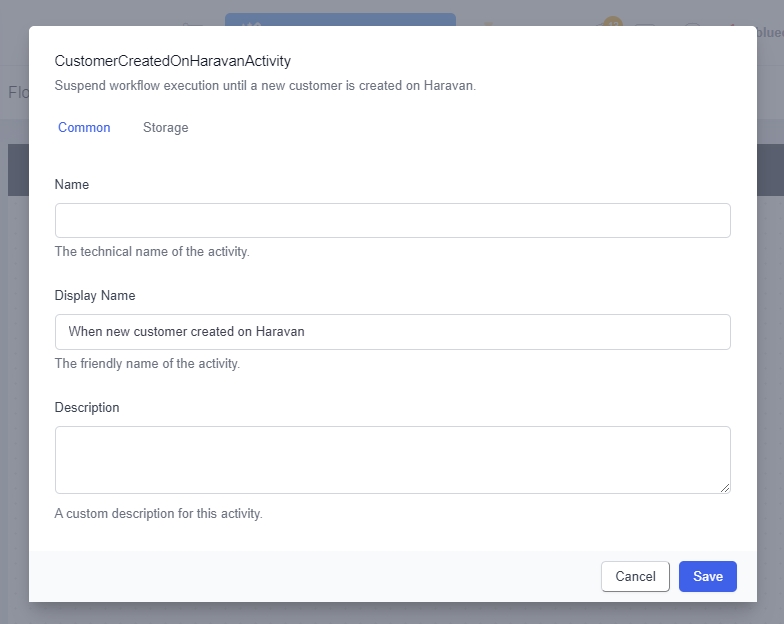Image resolution: width=784 pixels, height=624 pixels.
Task: Click into the Display Name text box
Action: coord(392,332)
